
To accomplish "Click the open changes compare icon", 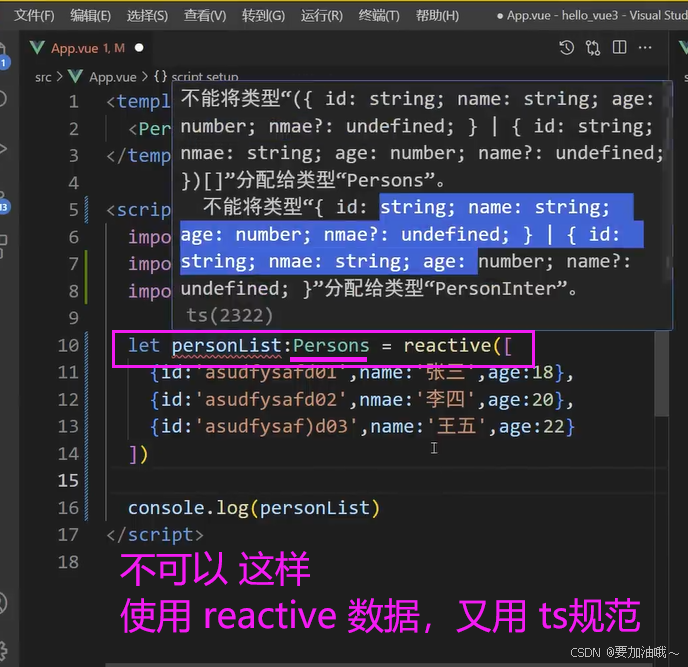I will click(x=593, y=47).
